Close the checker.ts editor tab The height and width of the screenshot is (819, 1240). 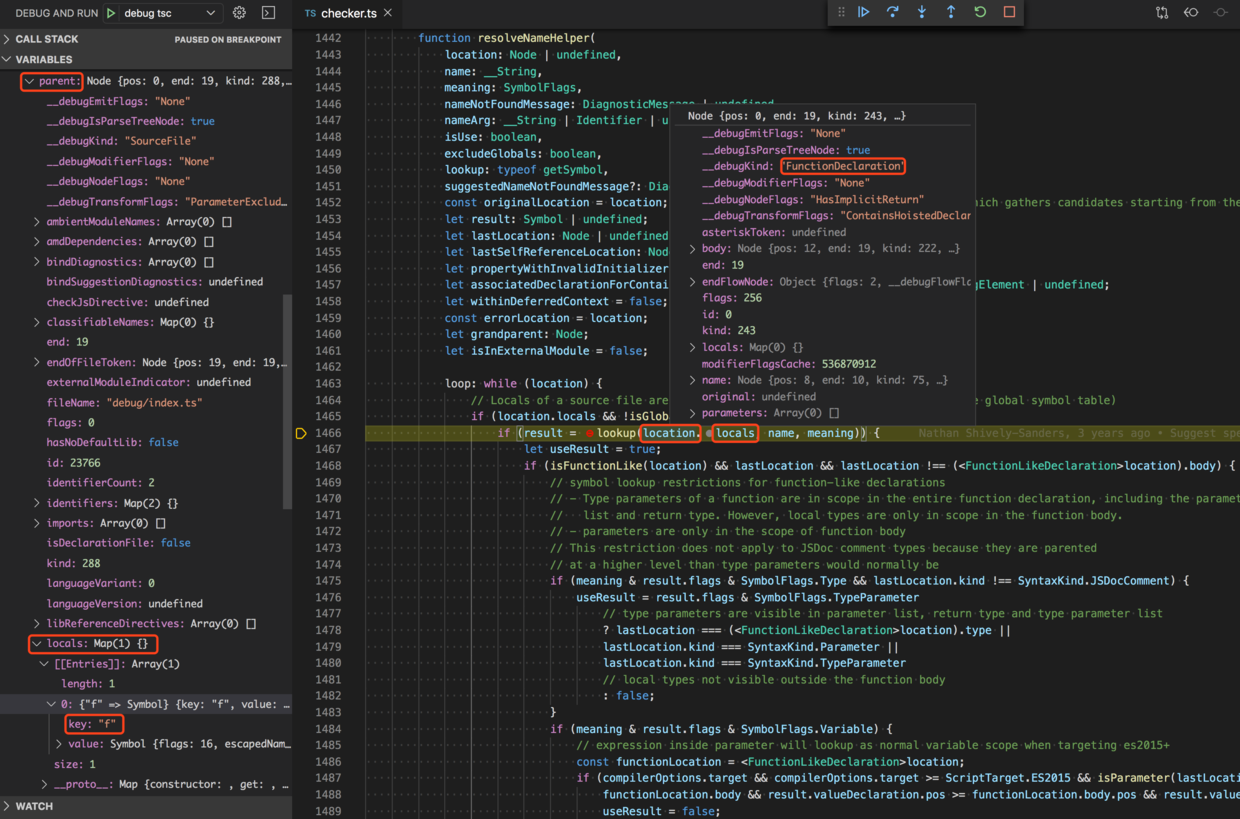(388, 13)
